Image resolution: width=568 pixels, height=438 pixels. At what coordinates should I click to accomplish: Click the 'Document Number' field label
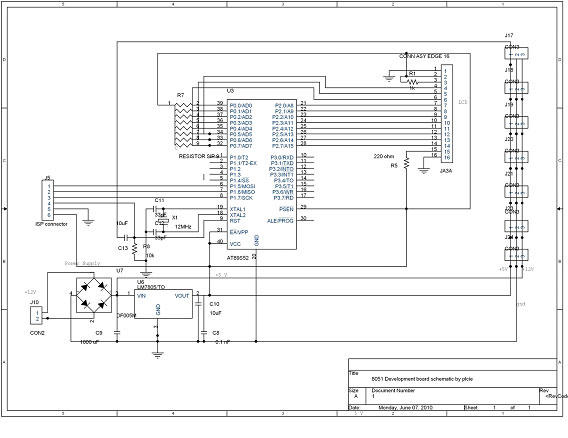click(x=393, y=390)
